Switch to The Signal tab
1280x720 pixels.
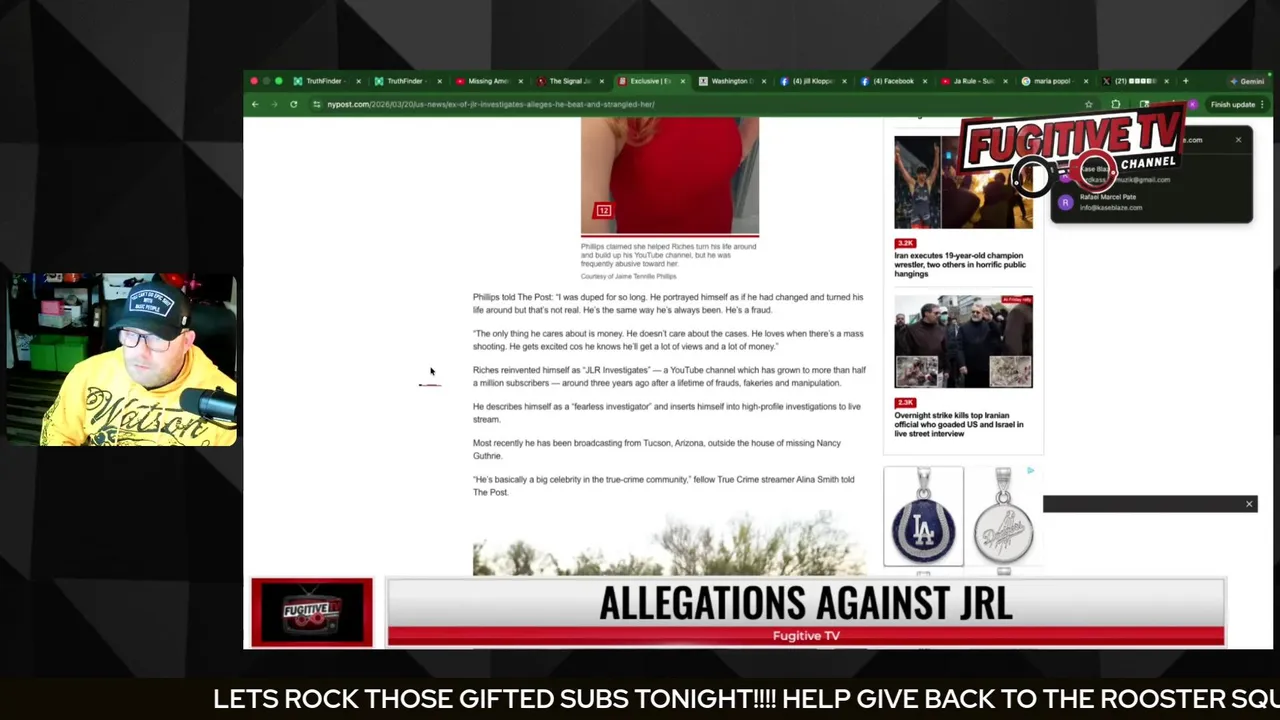569,81
